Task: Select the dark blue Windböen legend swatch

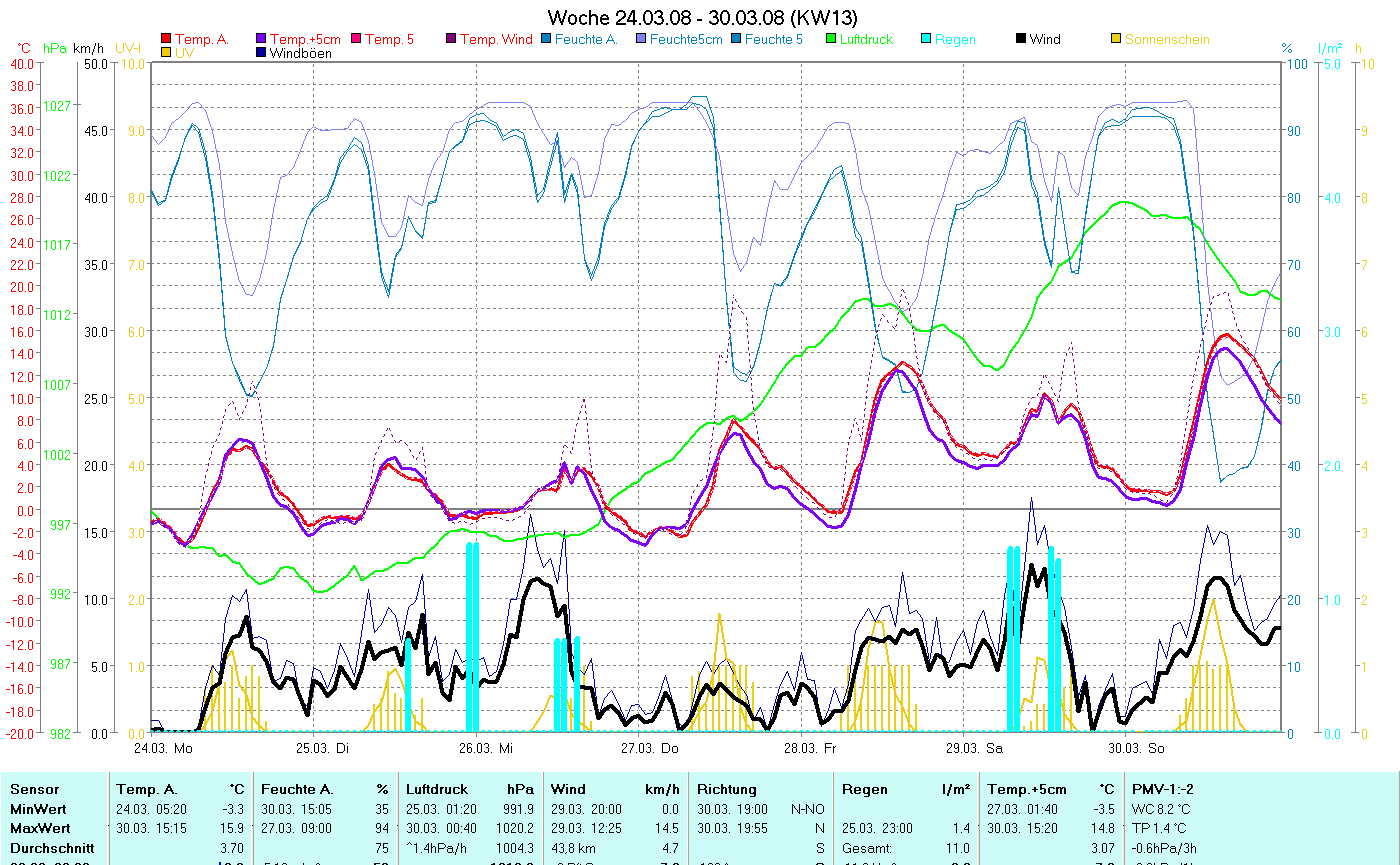Action: (262, 53)
